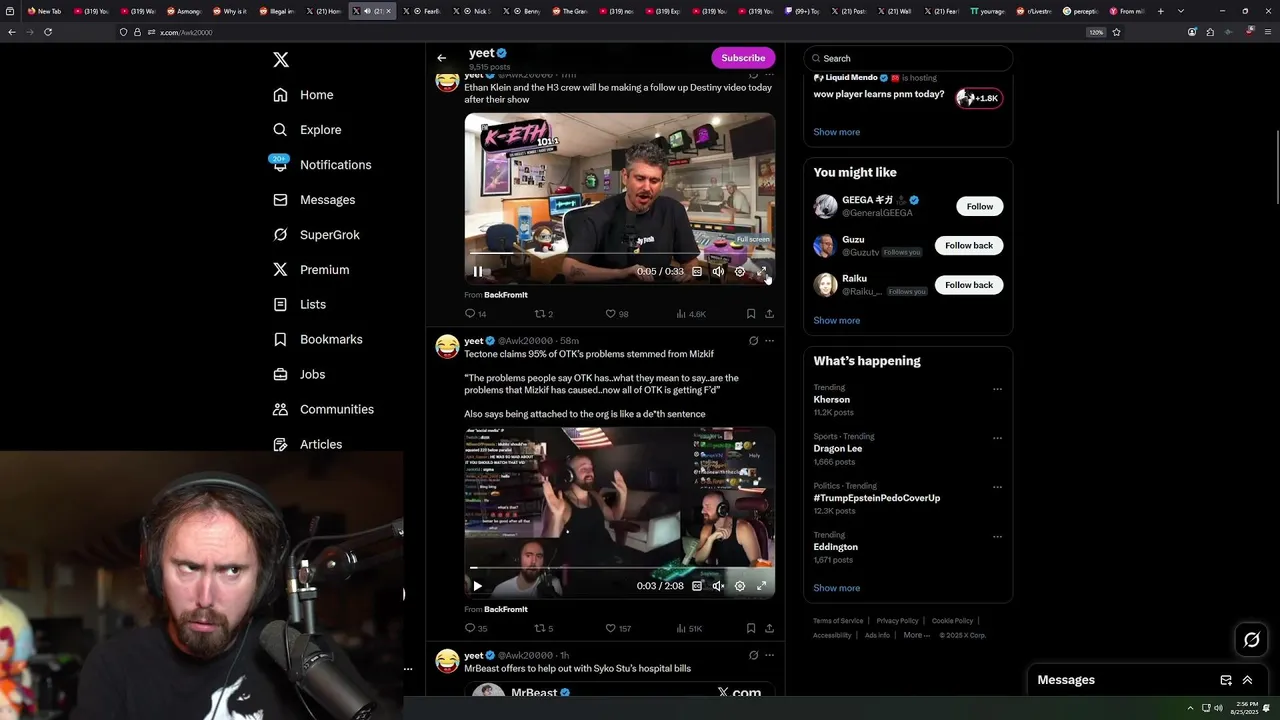Open Windows system tray hidden icons
This screenshot has height=720, width=1280.
pos(1190,708)
